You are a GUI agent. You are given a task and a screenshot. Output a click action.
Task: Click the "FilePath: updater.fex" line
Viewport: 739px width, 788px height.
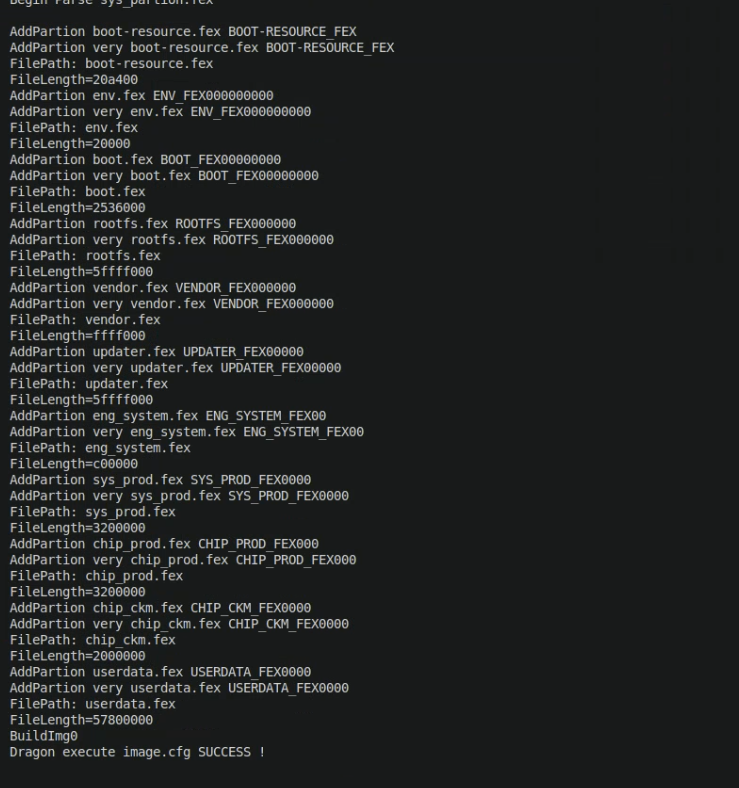coord(89,384)
